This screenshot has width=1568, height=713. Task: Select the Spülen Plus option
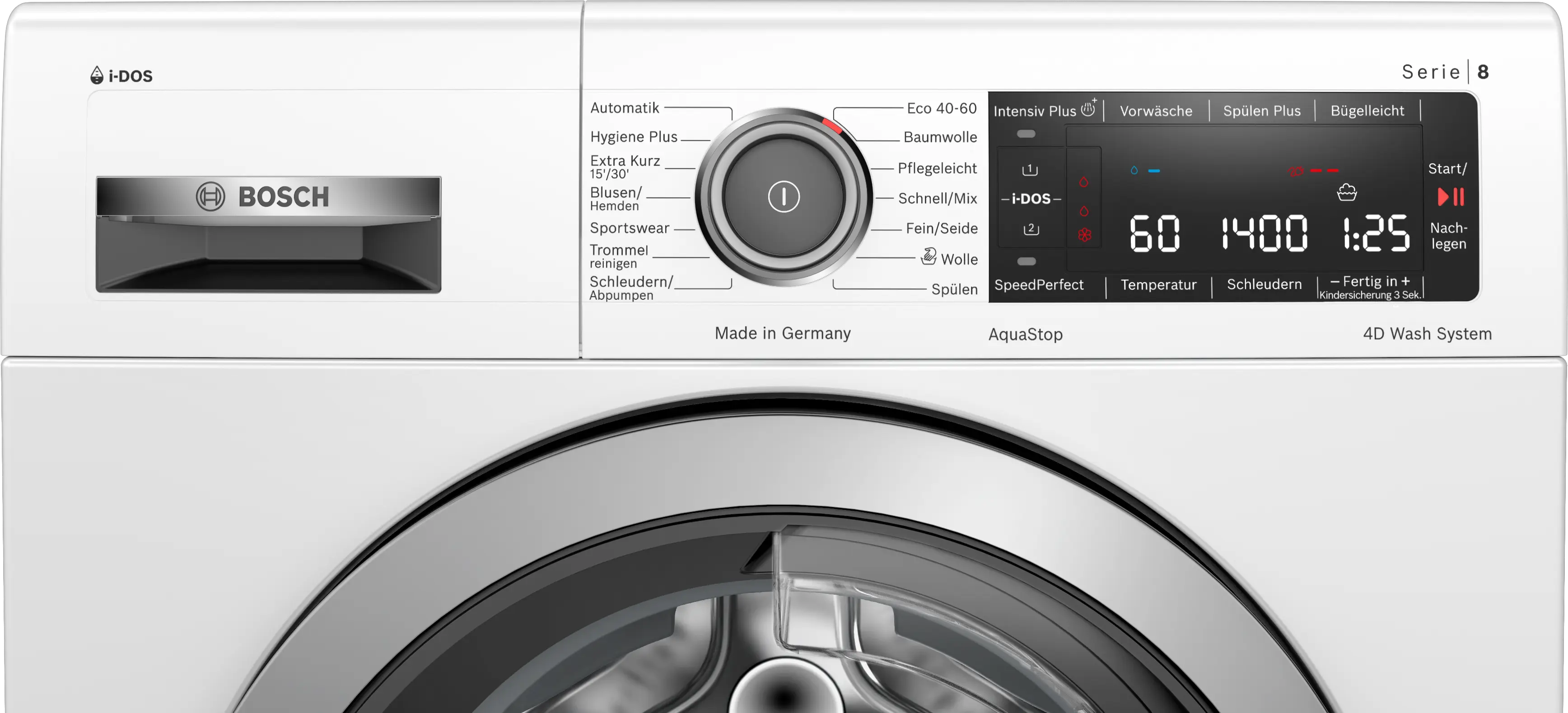pos(1262,112)
